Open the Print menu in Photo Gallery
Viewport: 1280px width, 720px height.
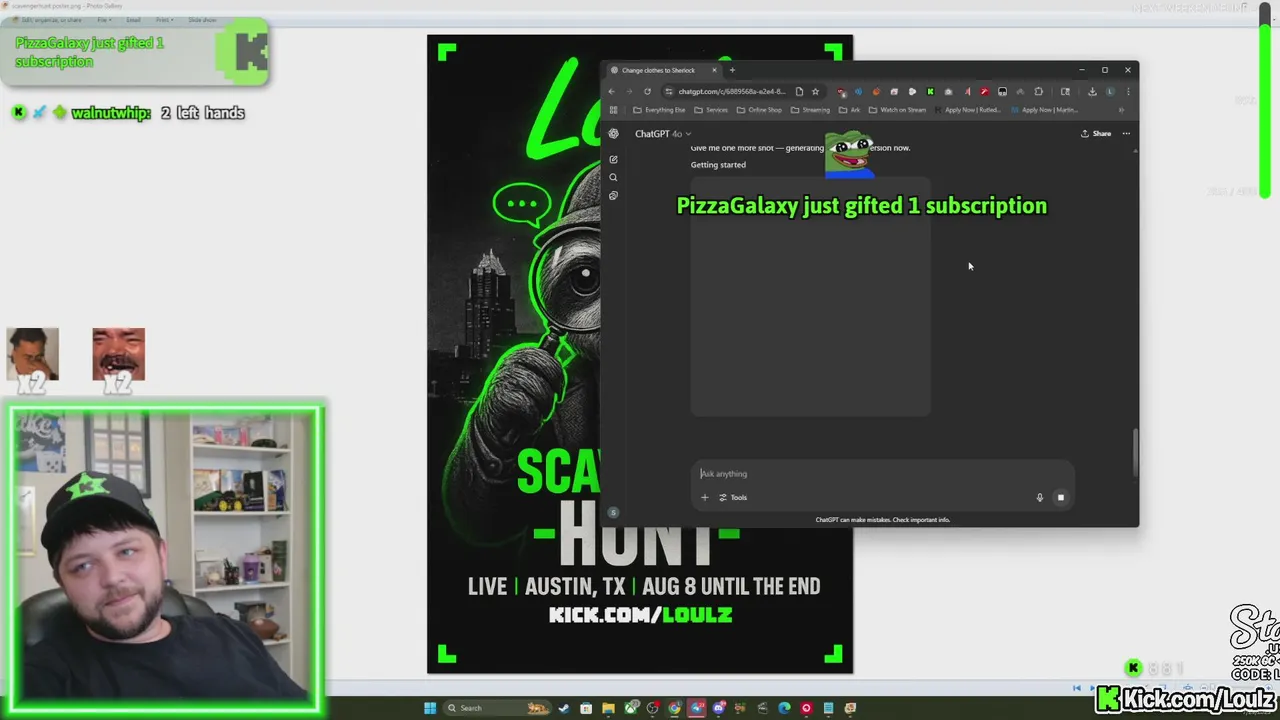tap(163, 20)
